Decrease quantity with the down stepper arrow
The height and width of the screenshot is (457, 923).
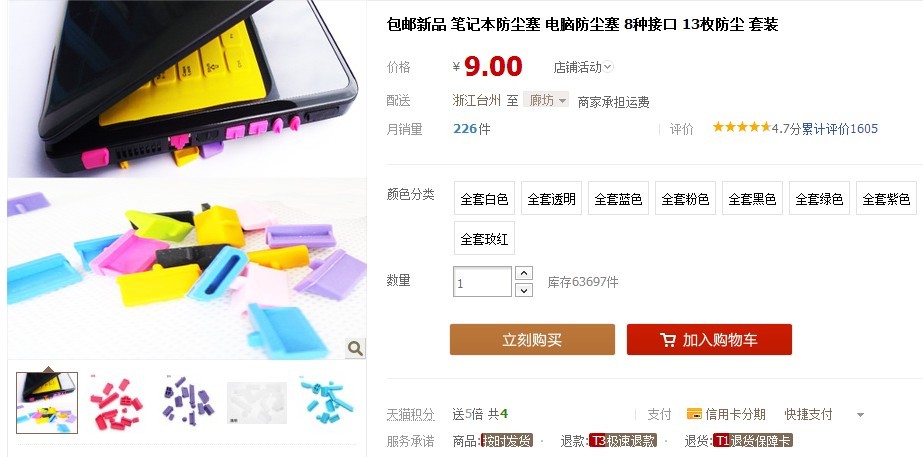pyautogui.click(x=524, y=290)
